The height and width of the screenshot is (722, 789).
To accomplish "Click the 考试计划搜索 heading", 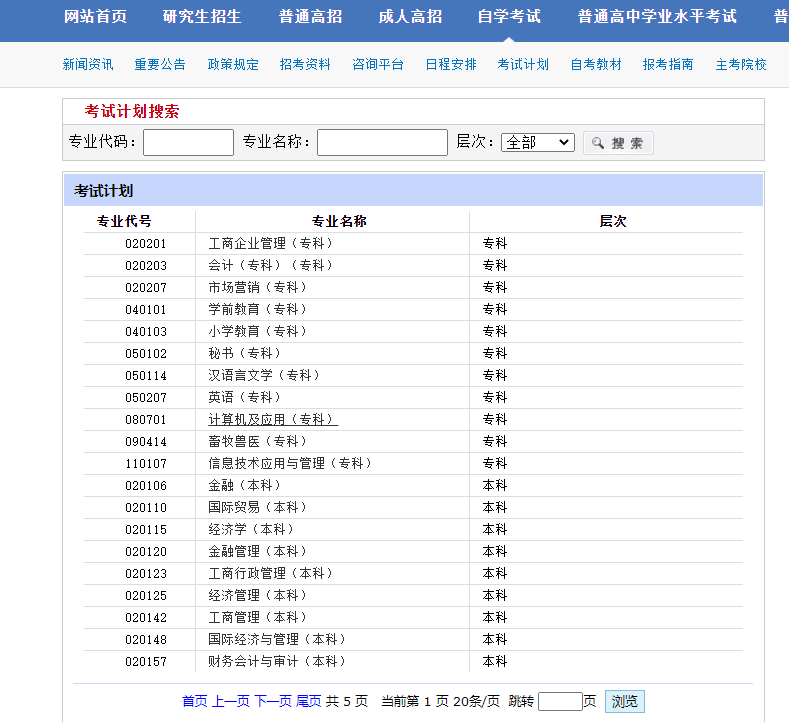I will click(x=132, y=111).
